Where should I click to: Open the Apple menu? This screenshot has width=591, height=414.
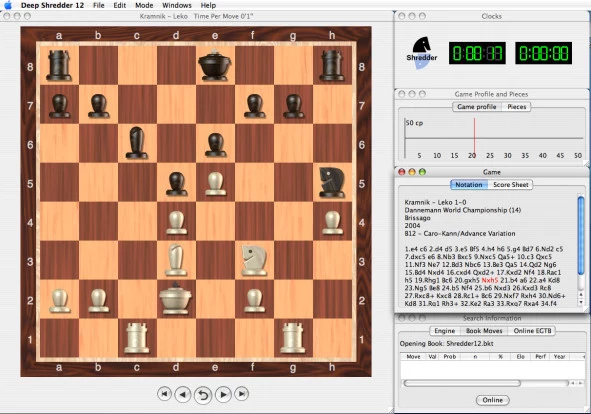tap(8, 5)
